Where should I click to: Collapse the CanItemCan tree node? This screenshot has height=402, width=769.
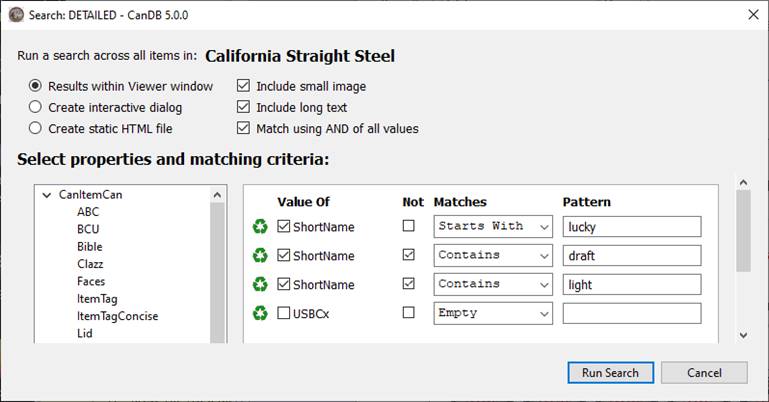point(47,195)
